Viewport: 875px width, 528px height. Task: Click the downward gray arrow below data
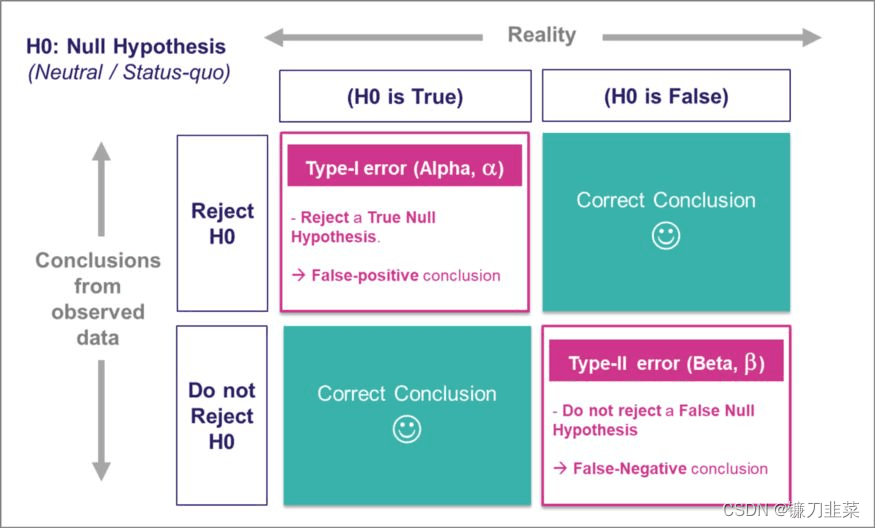(x=101, y=420)
